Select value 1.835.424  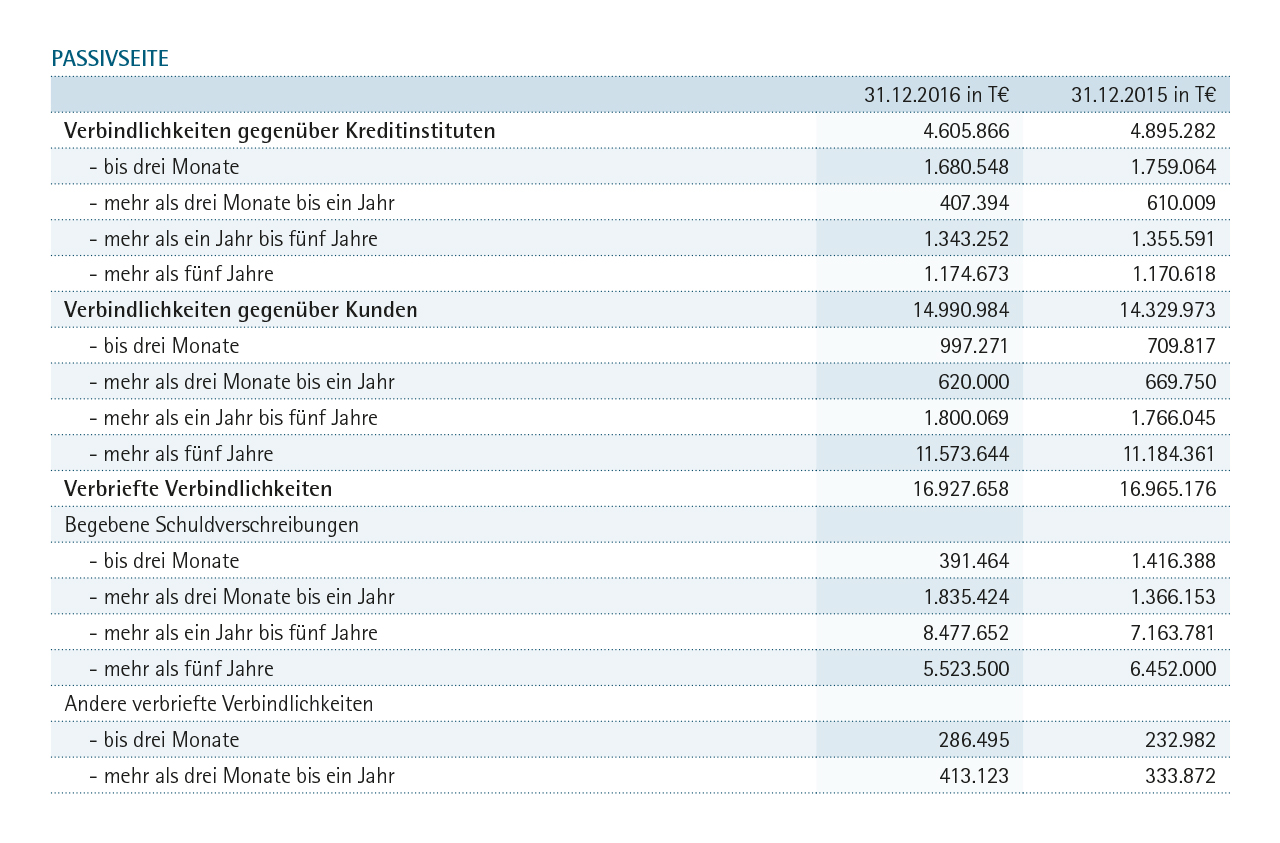pyautogui.click(x=968, y=597)
